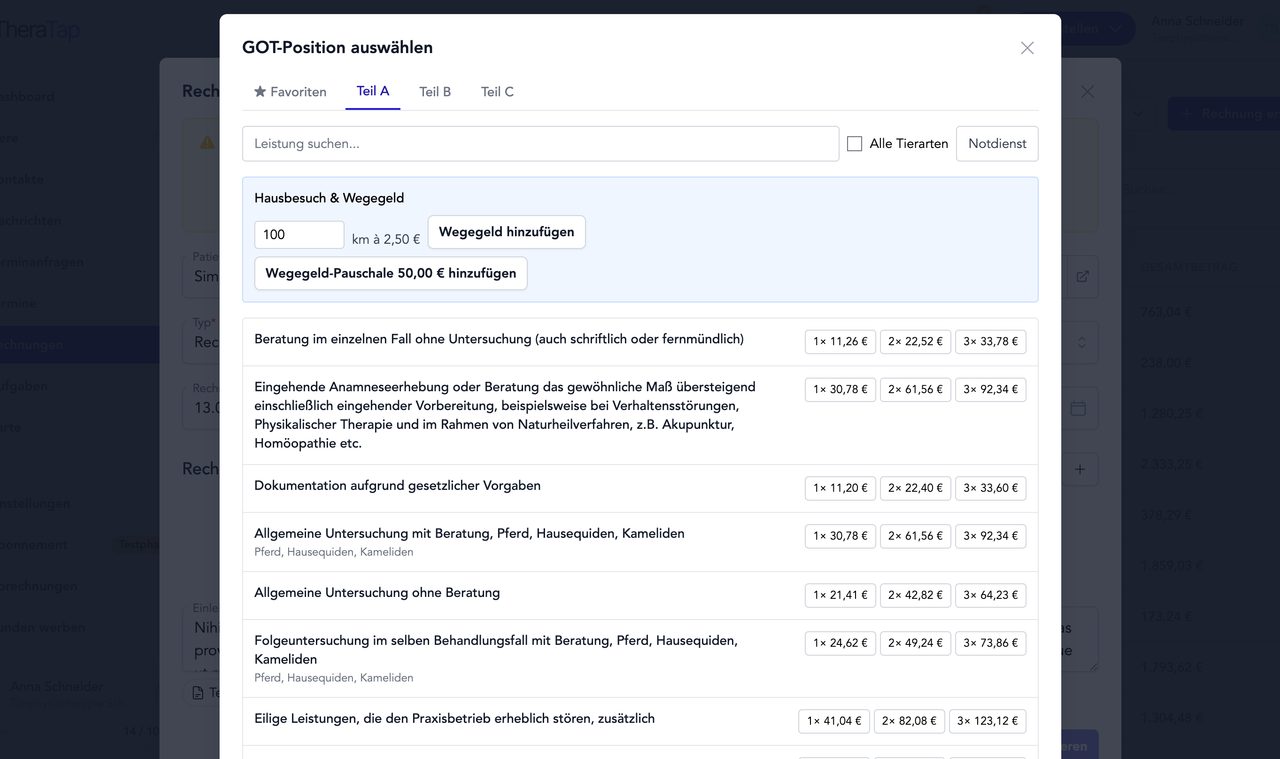Pick 1× 11,20 € for Dokumentation
1280x759 pixels.
840,489
